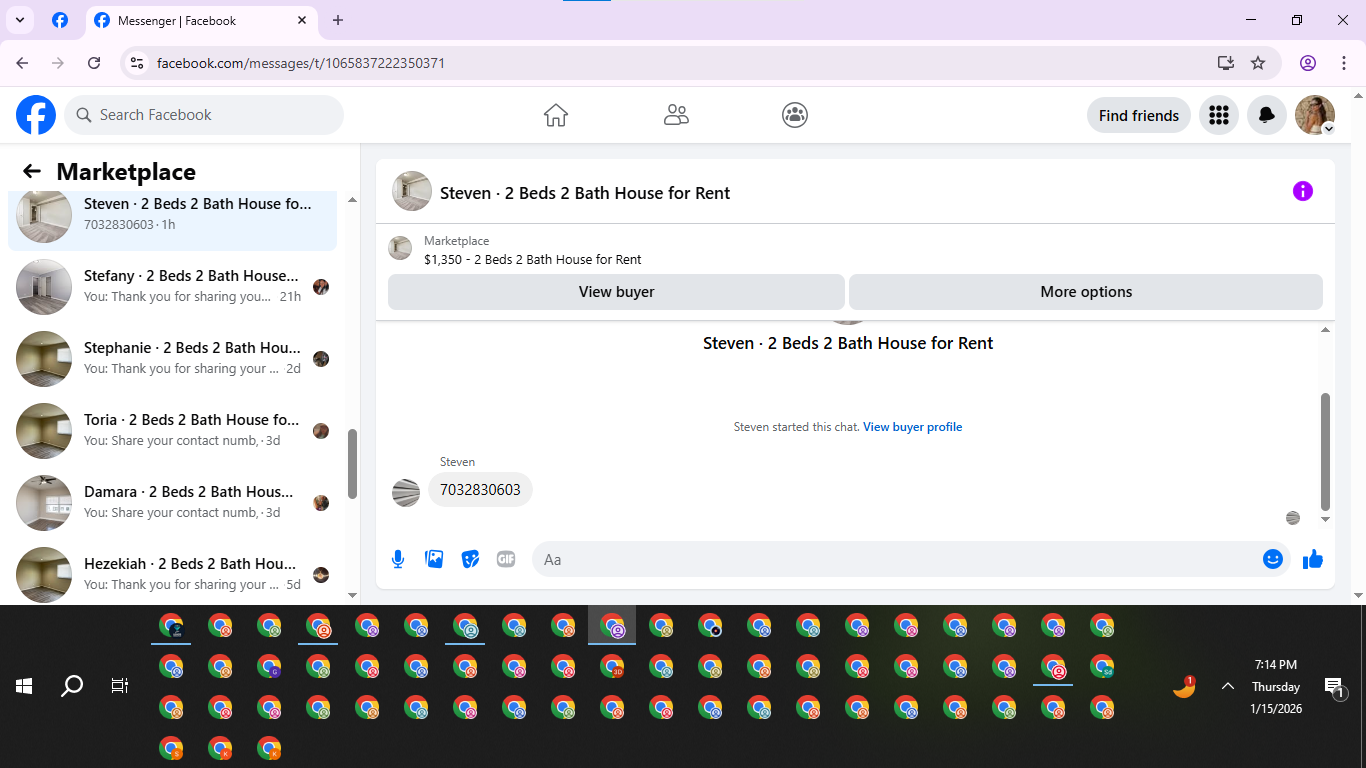The width and height of the screenshot is (1366, 768).
Task: Open the account profile picture menu
Action: pyautogui.click(x=1315, y=115)
